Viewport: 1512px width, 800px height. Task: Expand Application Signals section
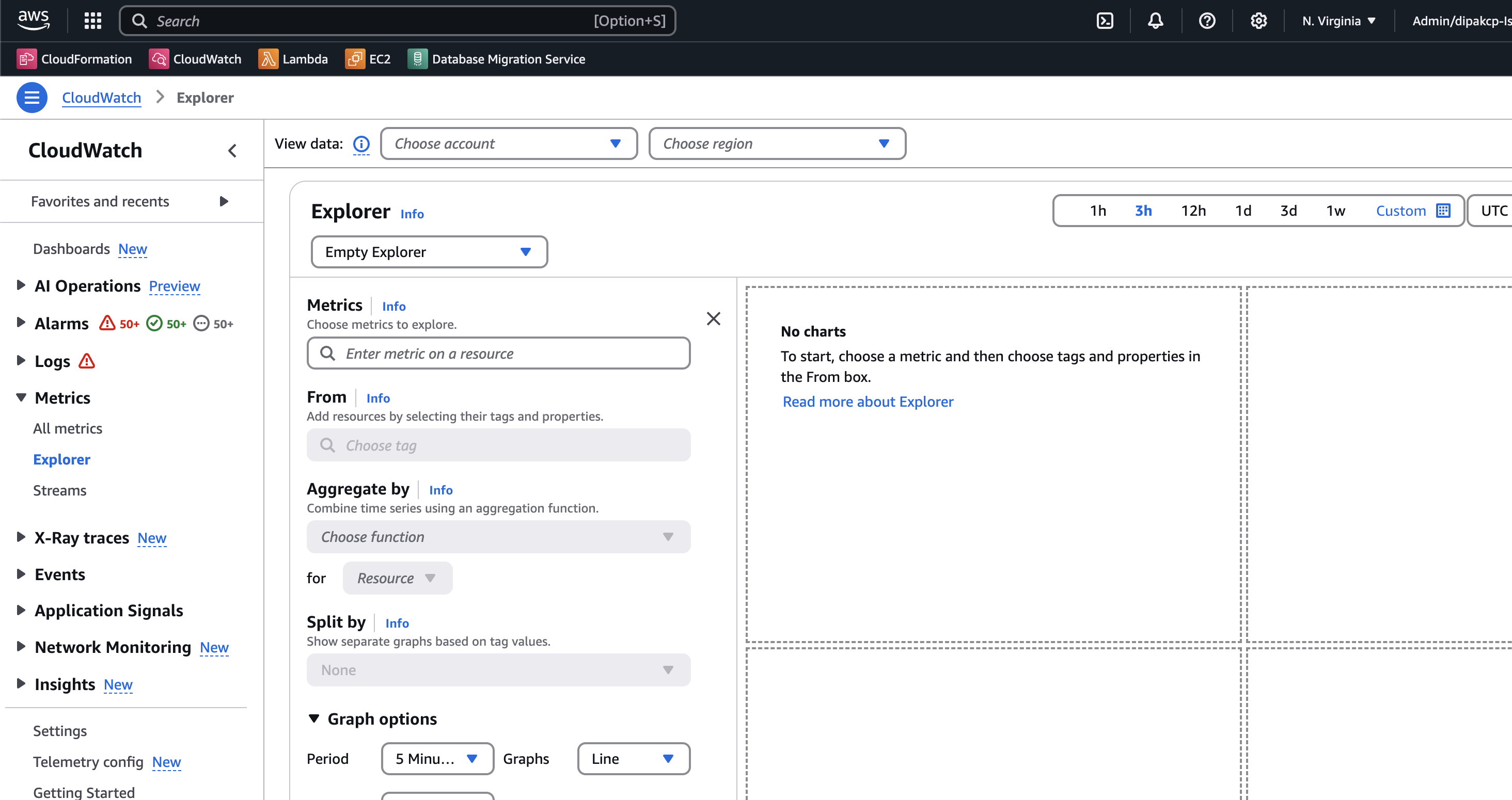(x=21, y=610)
